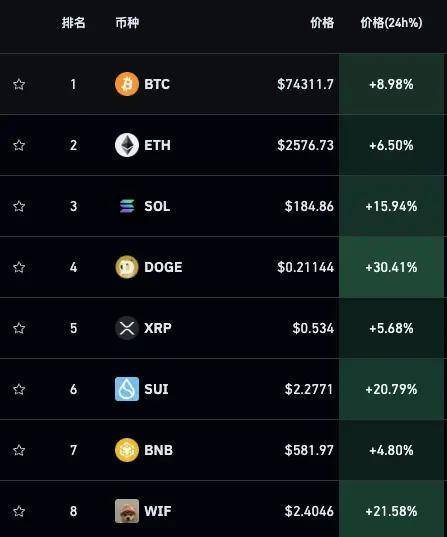The image size is (447, 537).
Task: Open the XRP ticker name
Action: pyautogui.click(x=158, y=328)
